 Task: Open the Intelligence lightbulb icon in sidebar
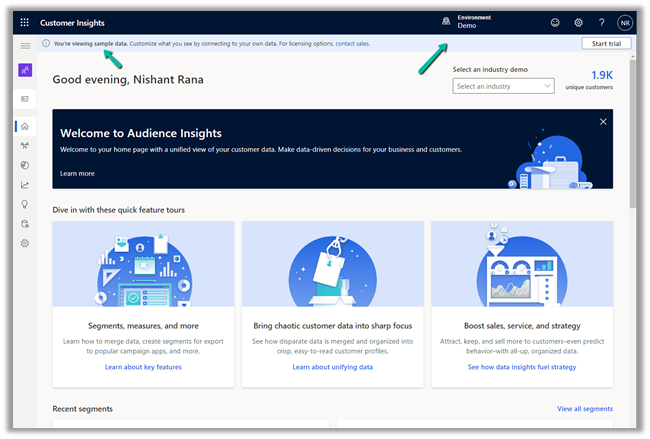pos(25,204)
